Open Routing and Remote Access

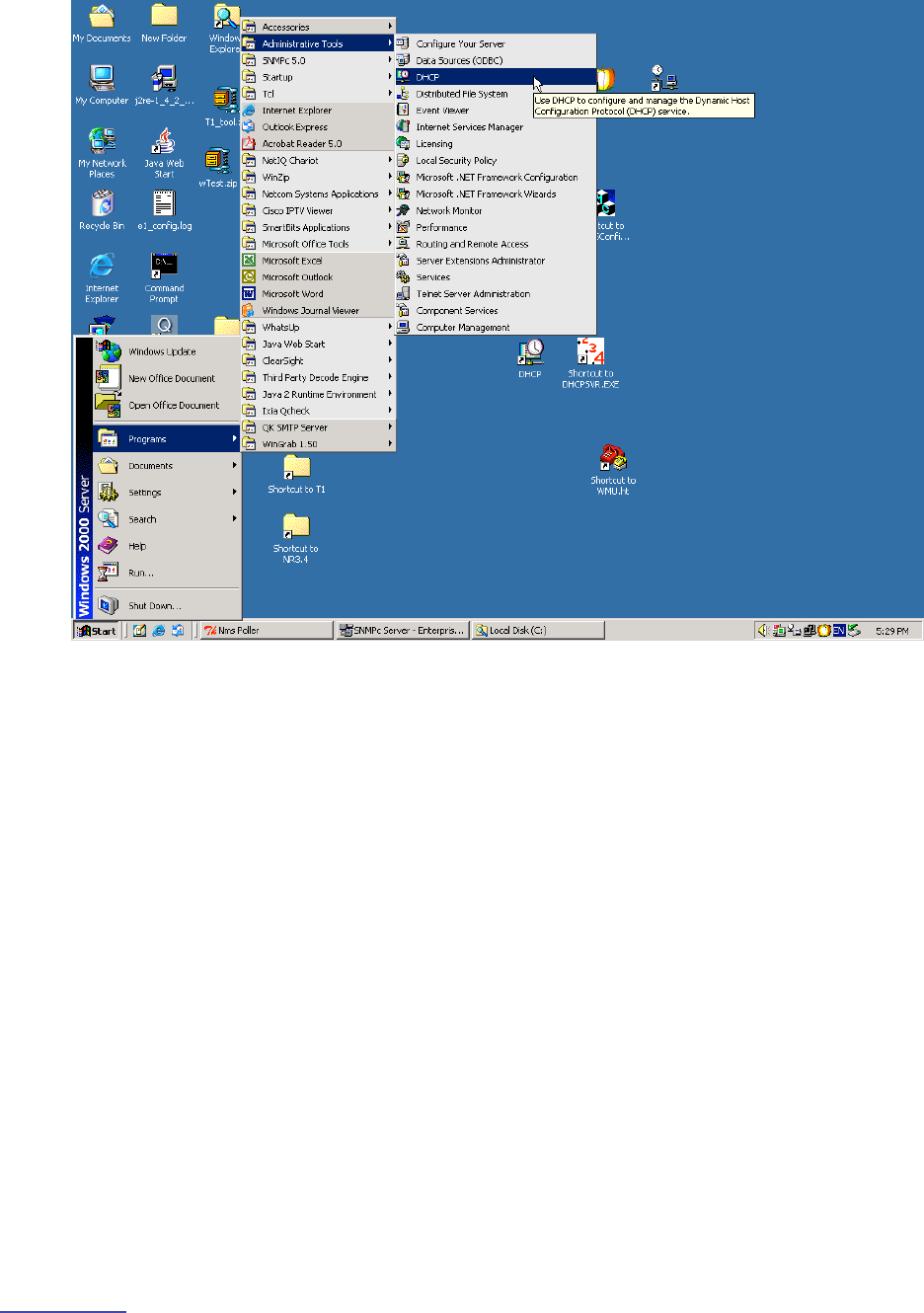[x=496, y=244]
